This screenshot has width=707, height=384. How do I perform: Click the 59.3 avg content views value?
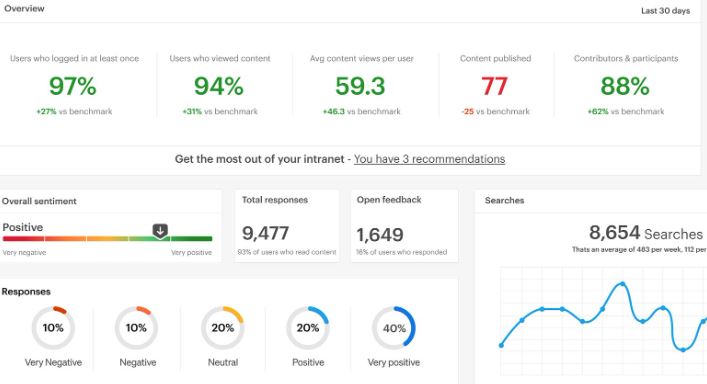point(360,86)
